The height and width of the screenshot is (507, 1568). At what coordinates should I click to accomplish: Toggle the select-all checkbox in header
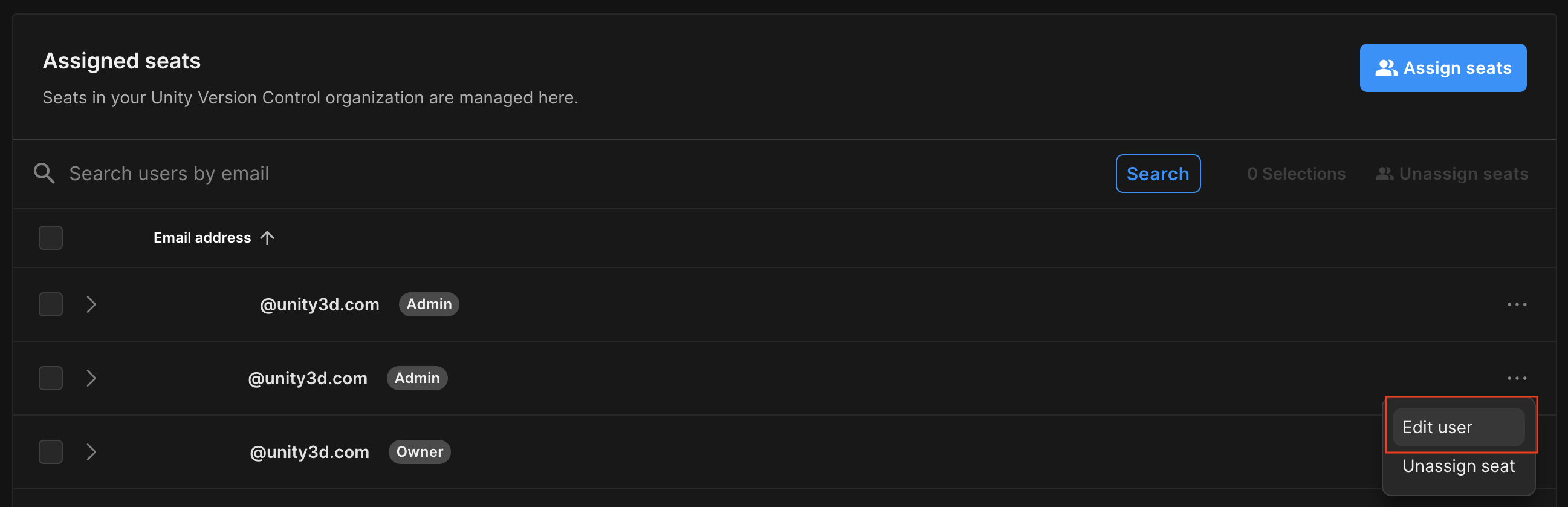click(51, 238)
